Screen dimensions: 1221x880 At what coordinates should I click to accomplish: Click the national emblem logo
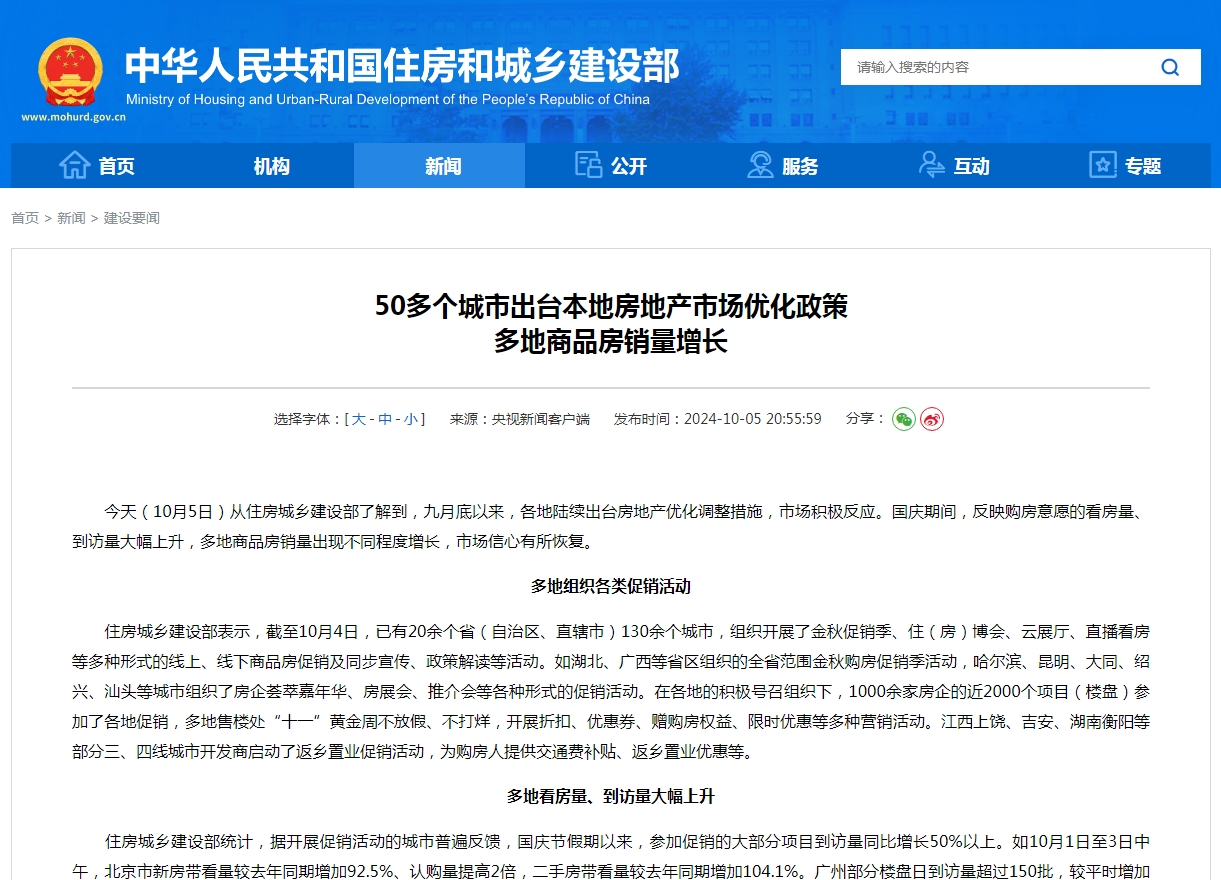pos(71,70)
